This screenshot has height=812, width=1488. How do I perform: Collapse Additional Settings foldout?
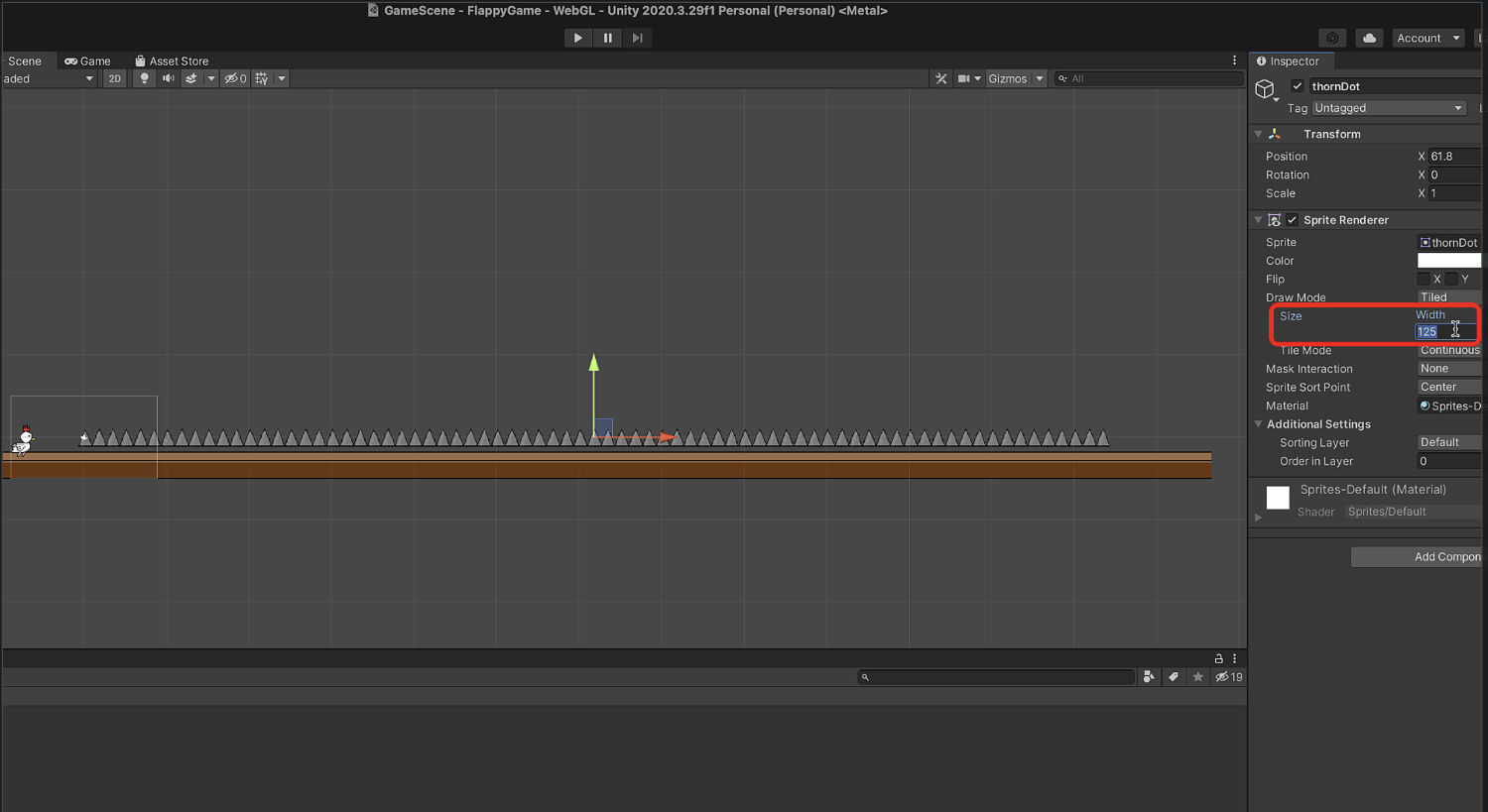click(1258, 424)
